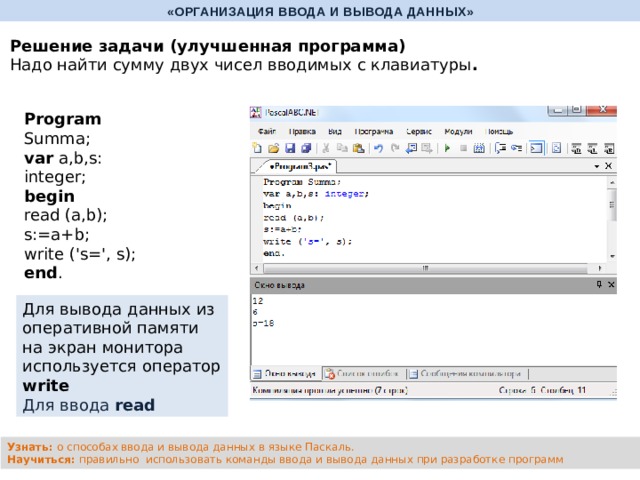Click output value '12' in output window
This screenshot has width=640, height=480.
[x=258, y=301]
